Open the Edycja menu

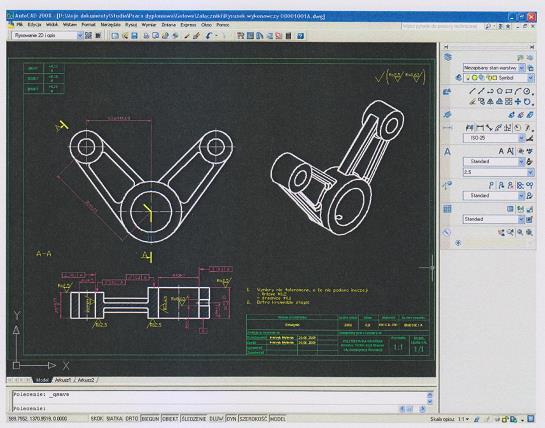(34, 25)
